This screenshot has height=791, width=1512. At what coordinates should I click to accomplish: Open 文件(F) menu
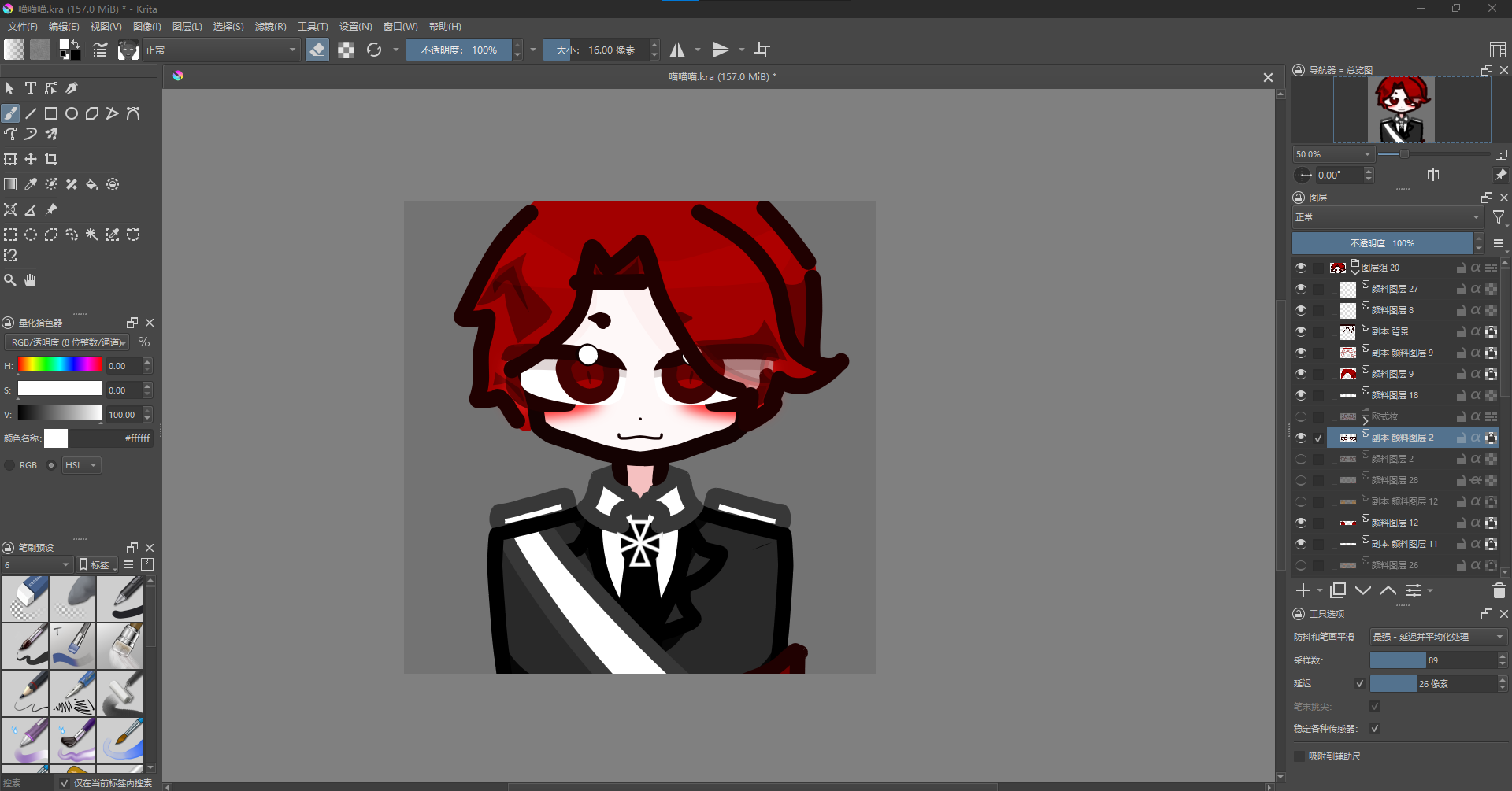[23, 27]
